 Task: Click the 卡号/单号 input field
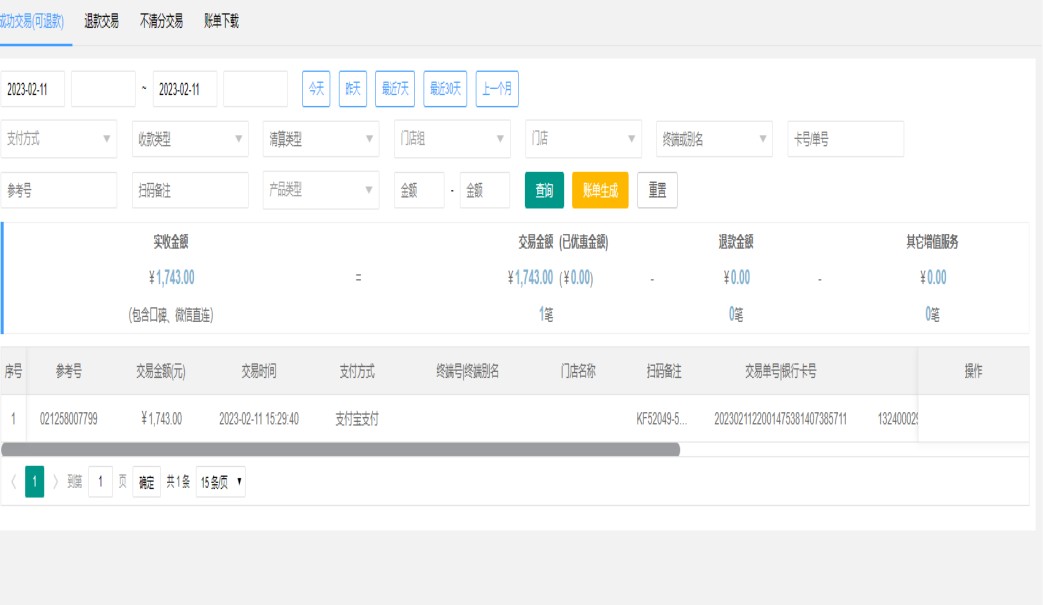pos(846,139)
